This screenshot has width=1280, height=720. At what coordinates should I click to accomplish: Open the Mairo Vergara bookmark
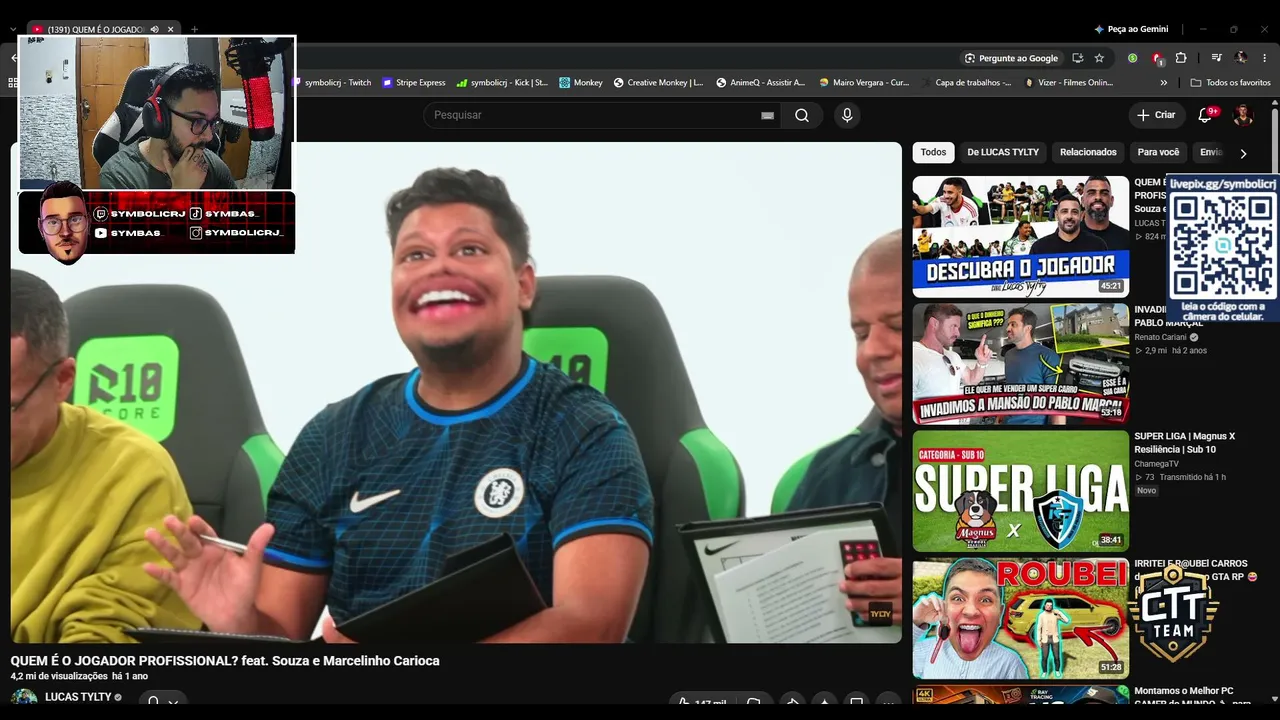(x=864, y=83)
